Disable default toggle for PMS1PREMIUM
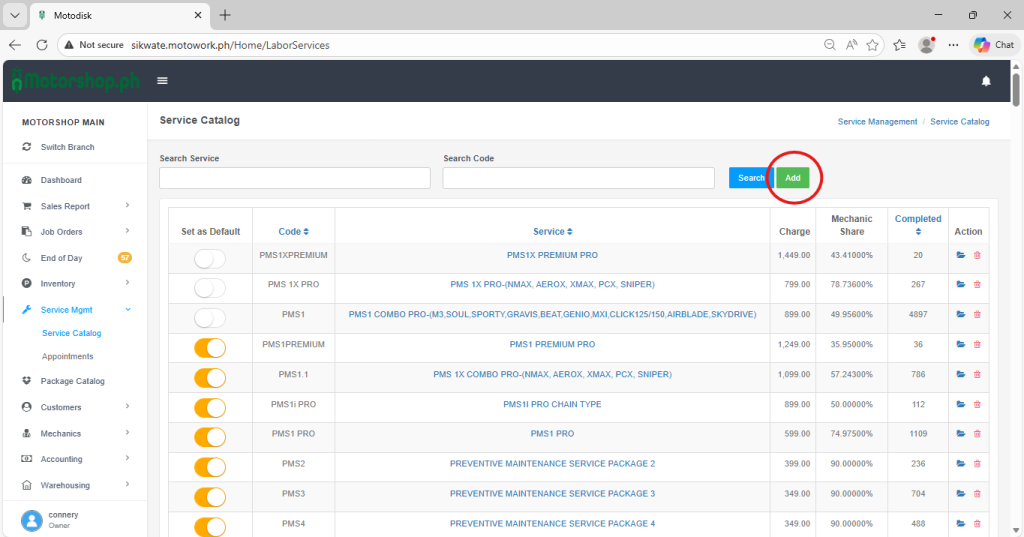 210,348
